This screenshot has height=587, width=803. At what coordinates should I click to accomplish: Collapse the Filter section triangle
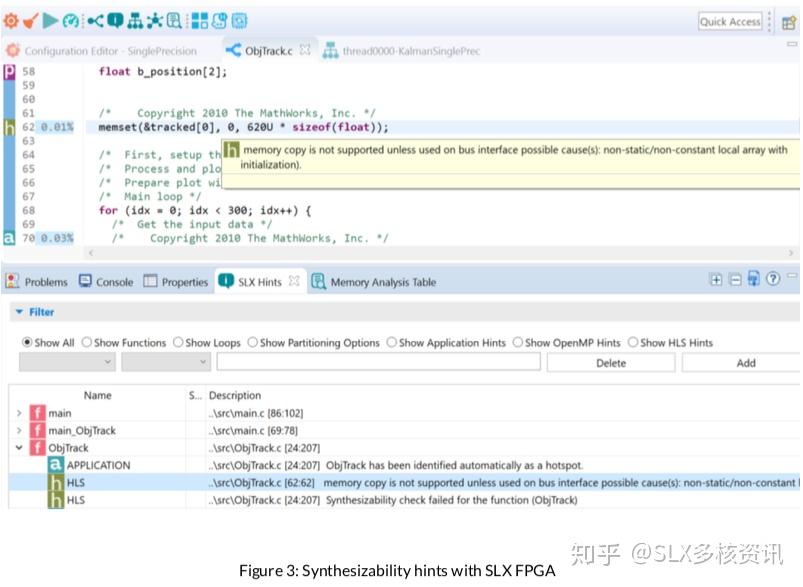[19, 312]
